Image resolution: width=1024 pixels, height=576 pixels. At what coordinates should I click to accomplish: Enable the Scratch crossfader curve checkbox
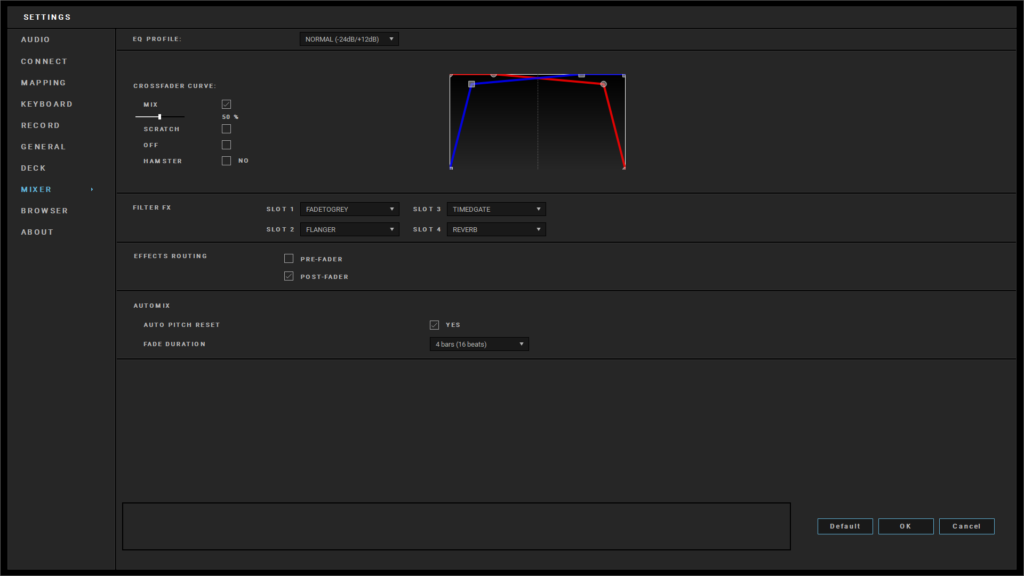[226, 129]
